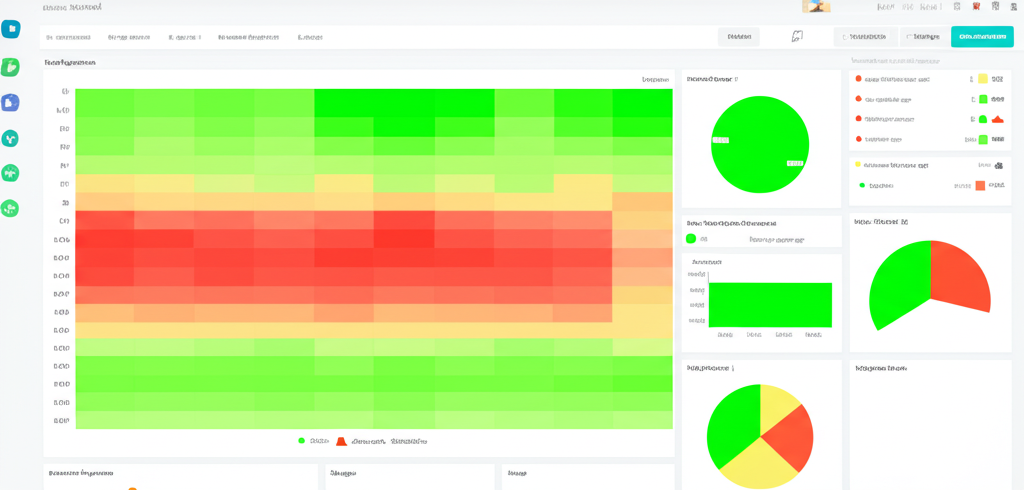Open the bottom green sidebar icon

11,208
